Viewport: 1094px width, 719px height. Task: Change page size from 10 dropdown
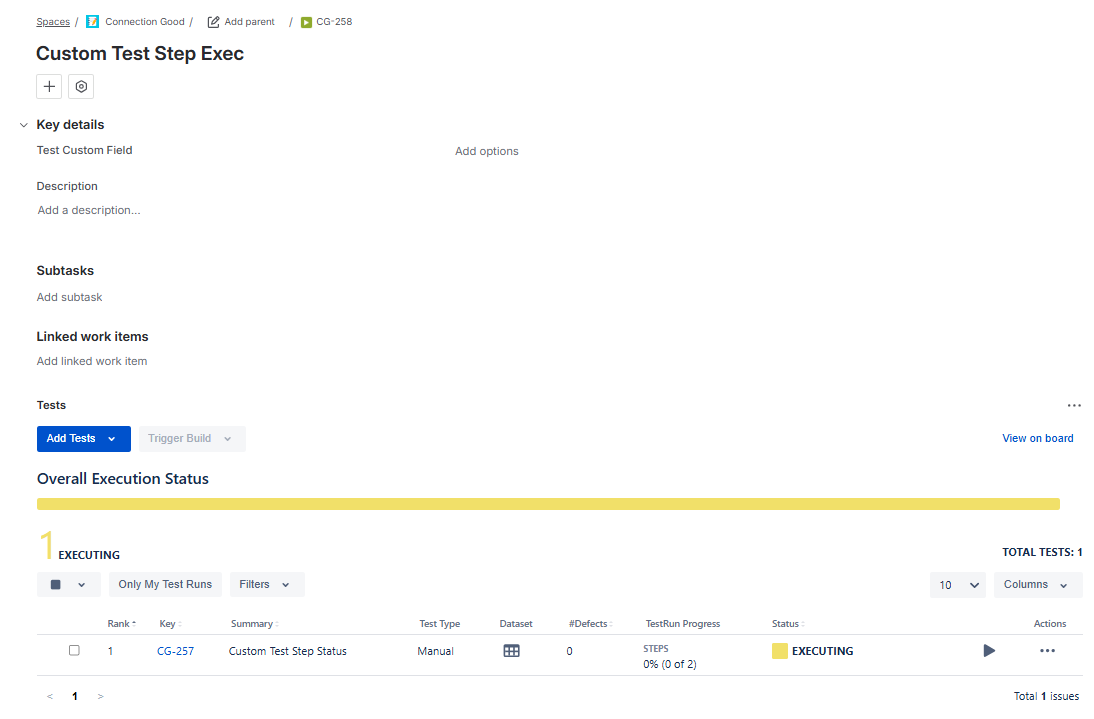click(x=957, y=585)
